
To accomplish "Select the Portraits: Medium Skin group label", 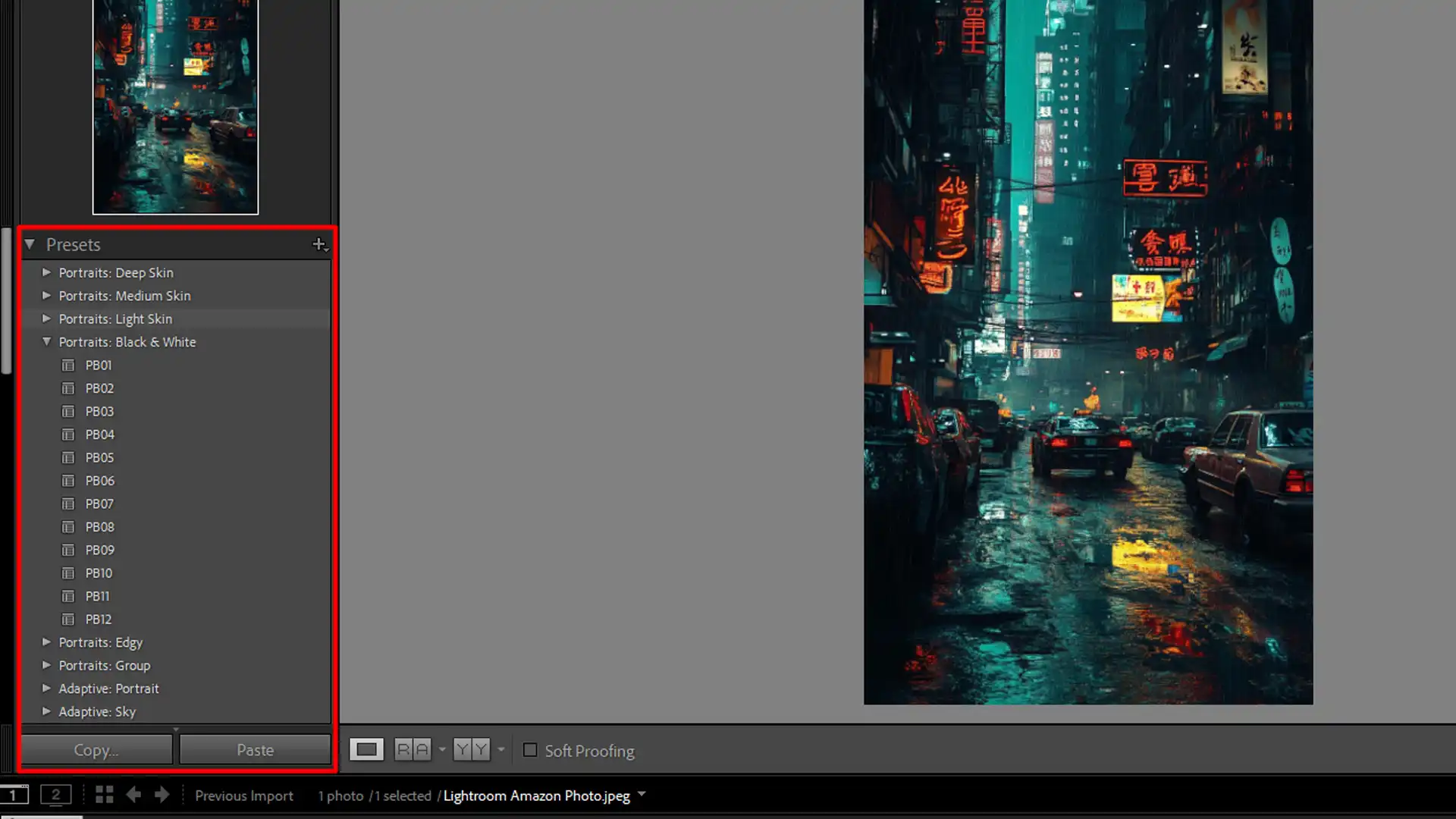I will coord(124,296).
